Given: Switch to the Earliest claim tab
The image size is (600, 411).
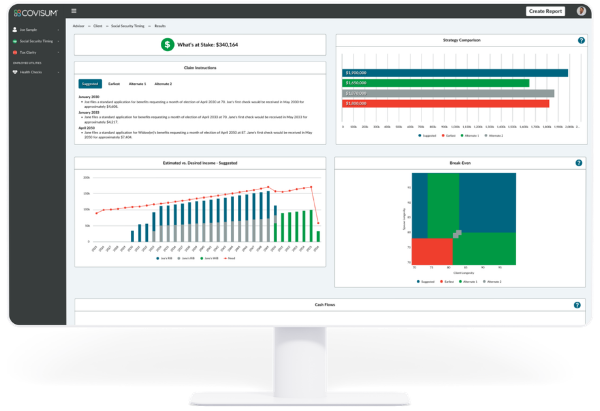Looking at the screenshot, I should pyautogui.click(x=114, y=84).
